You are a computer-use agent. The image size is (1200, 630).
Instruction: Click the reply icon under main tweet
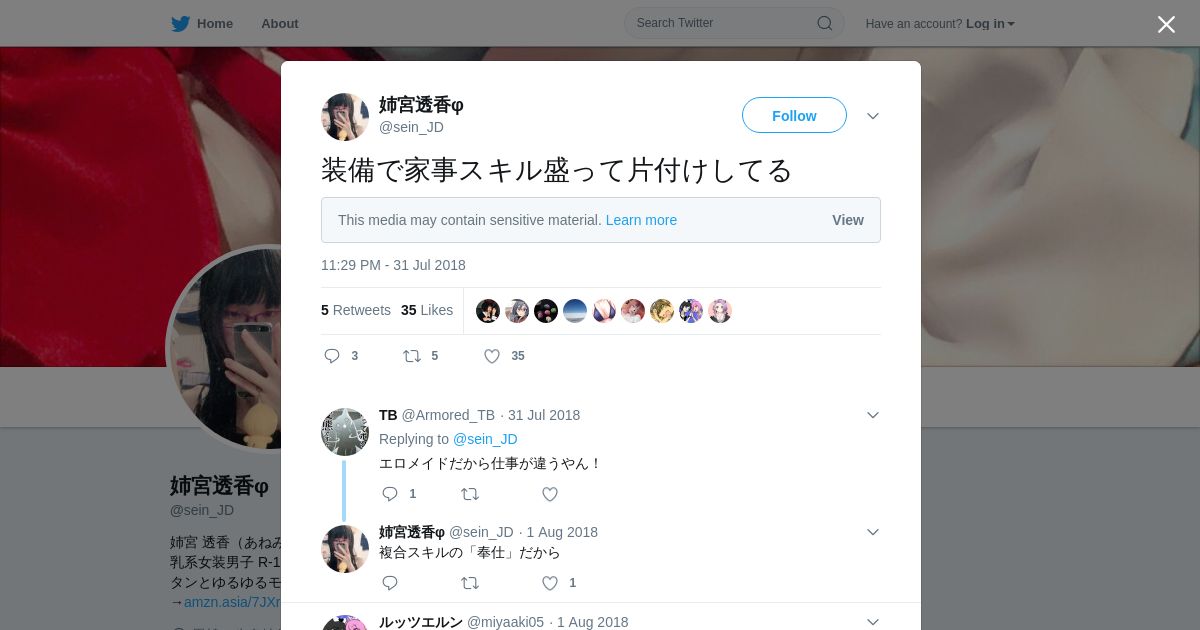332,356
